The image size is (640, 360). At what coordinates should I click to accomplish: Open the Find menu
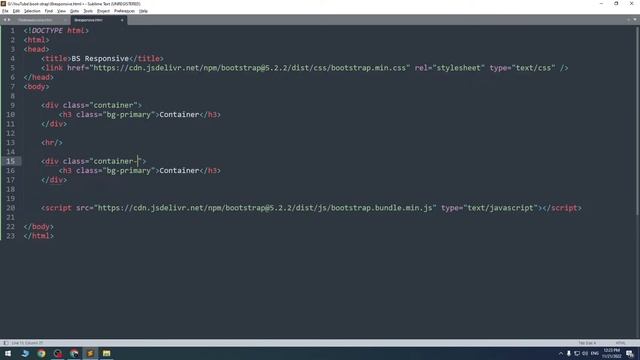49,11
